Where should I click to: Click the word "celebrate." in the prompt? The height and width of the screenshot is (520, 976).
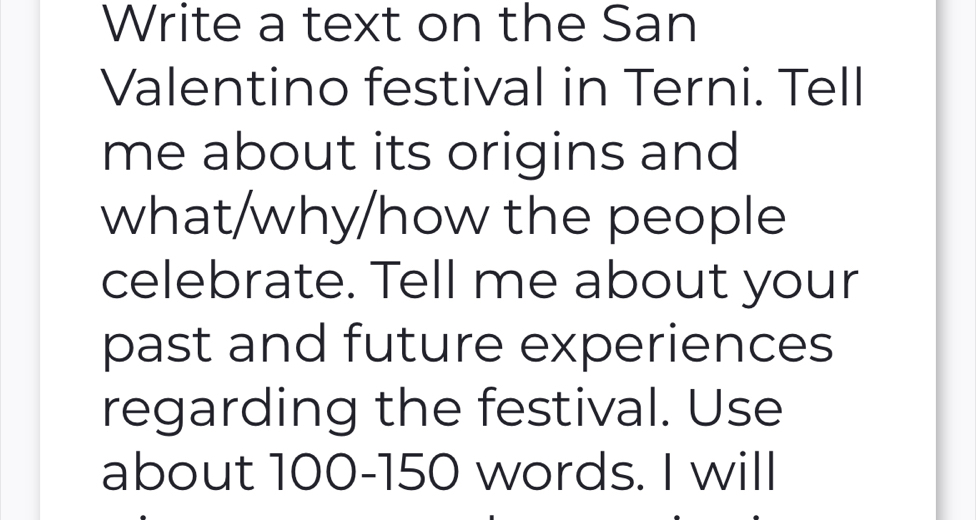[x=228, y=281]
